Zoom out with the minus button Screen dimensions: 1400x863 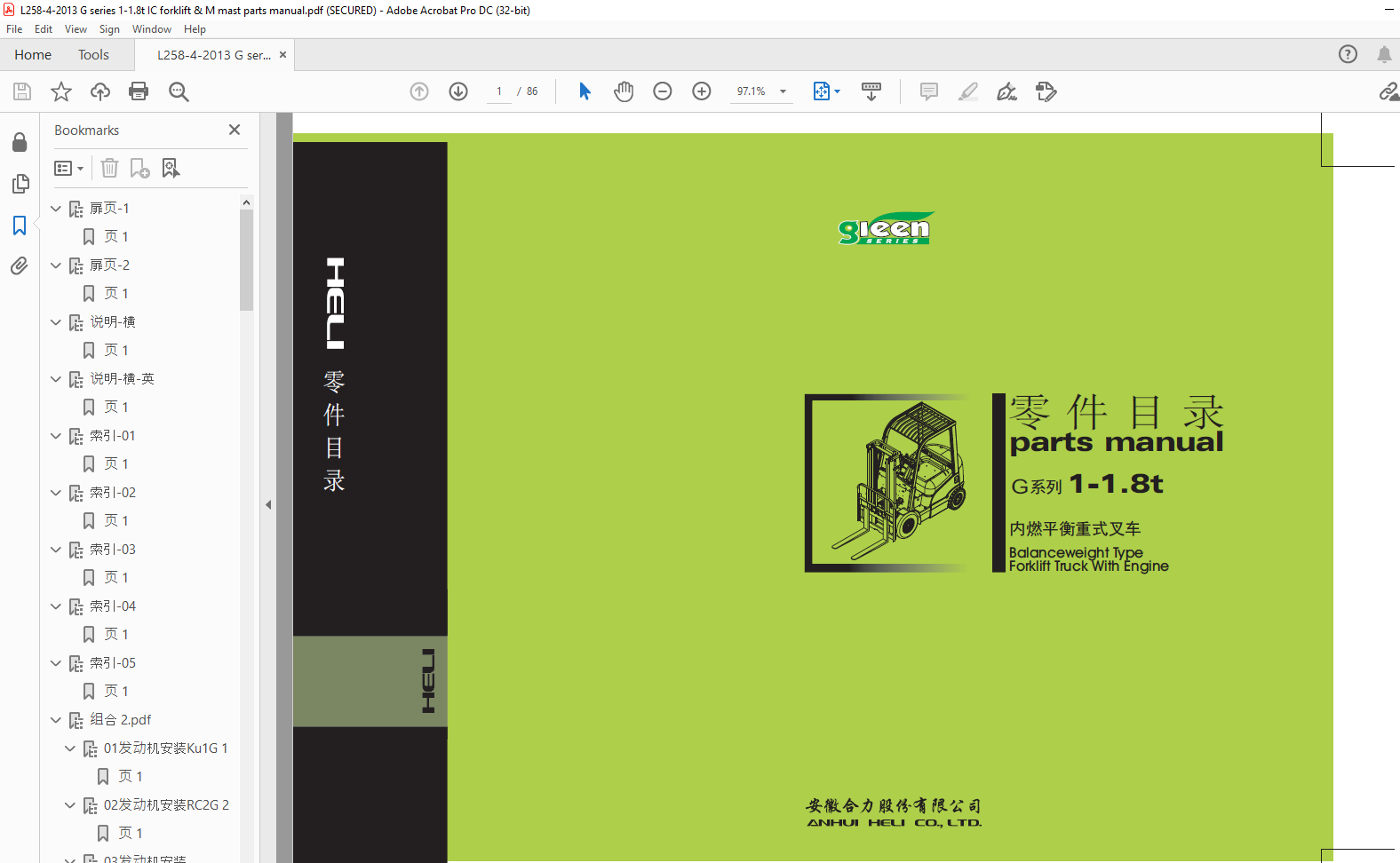(663, 91)
